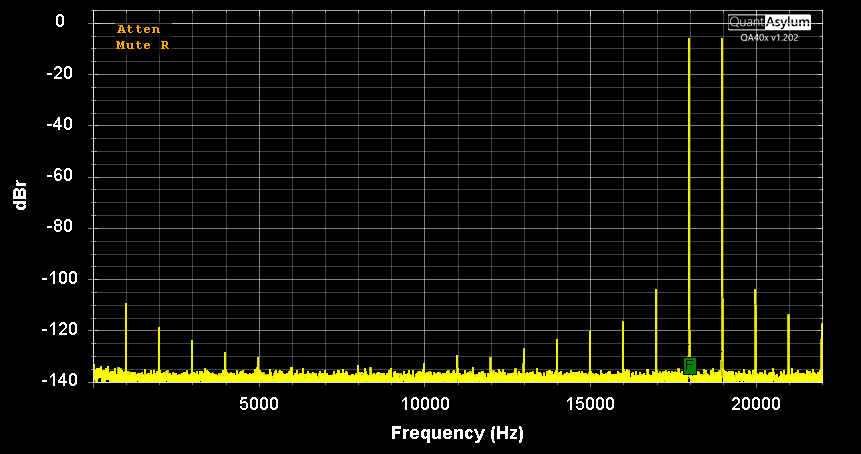The image size is (861, 454).
Task: Click the "15000" frequency axis label
Action: point(590,404)
